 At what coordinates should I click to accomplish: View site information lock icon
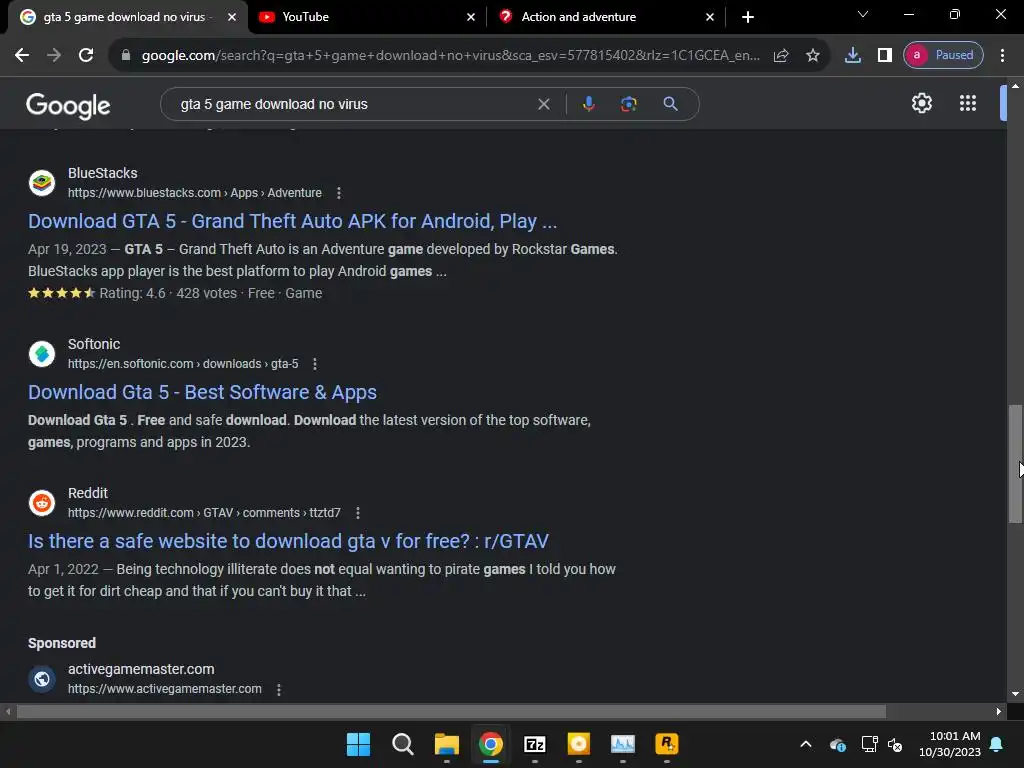(126, 55)
